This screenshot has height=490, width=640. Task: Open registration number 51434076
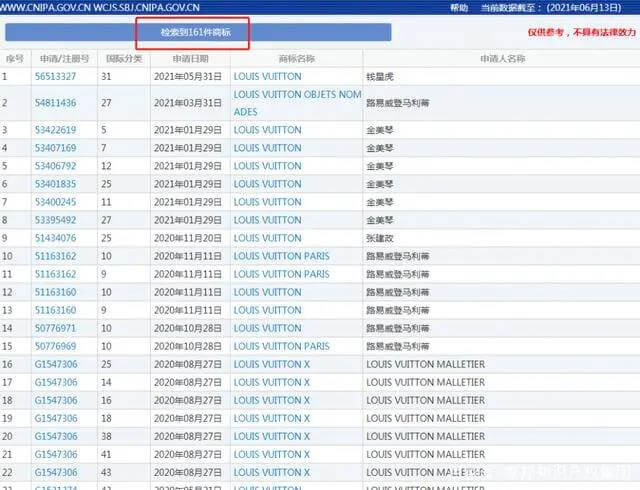coord(56,238)
